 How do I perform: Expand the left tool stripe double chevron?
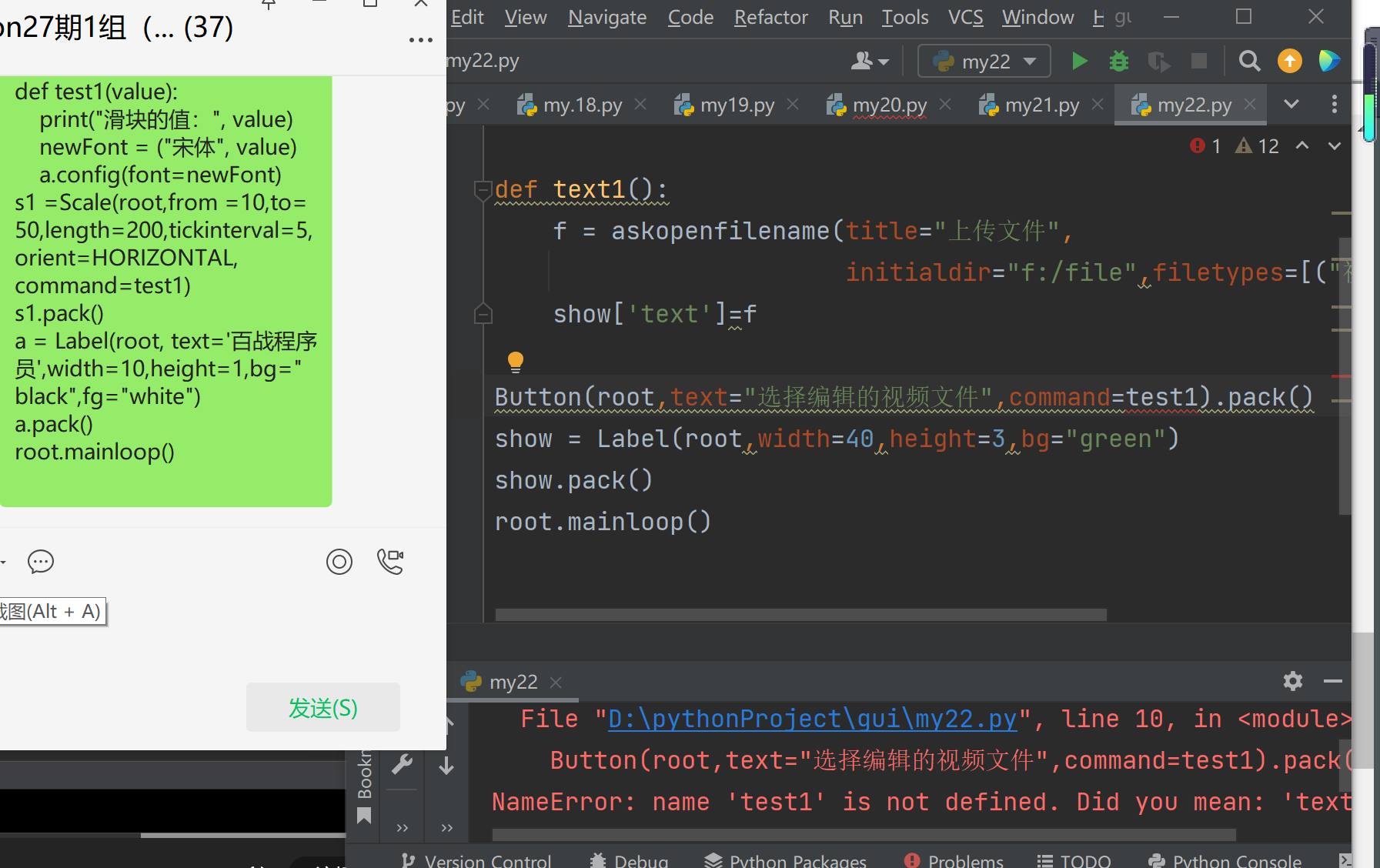pos(402,828)
